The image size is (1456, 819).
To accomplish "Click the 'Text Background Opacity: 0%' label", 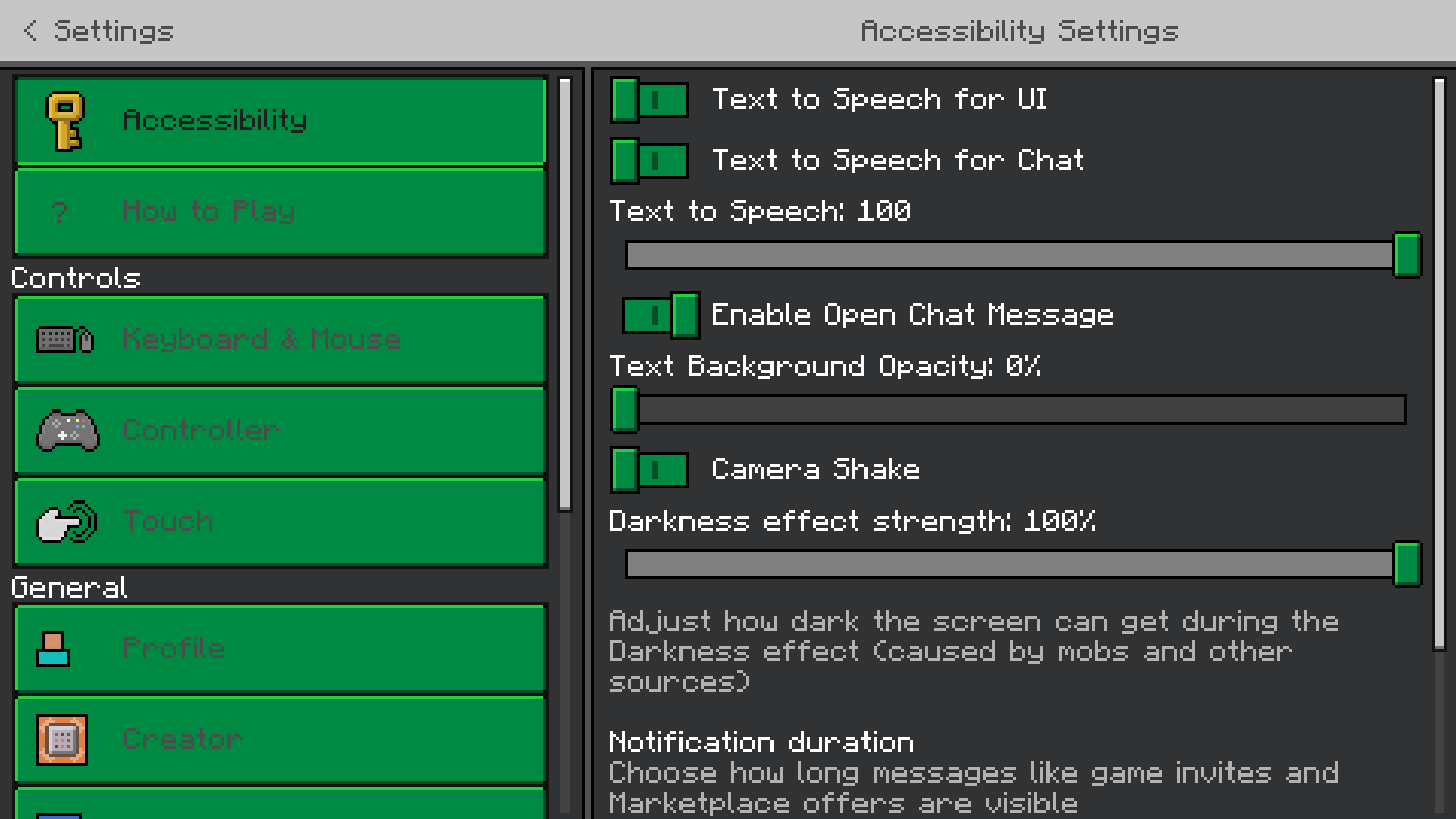I will 825,366.
